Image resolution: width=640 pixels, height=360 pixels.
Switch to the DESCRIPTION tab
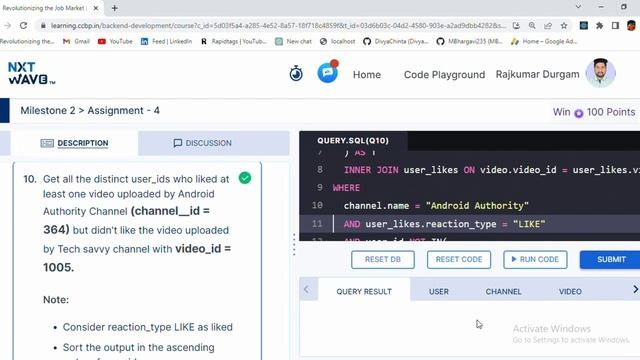click(75, 143)
